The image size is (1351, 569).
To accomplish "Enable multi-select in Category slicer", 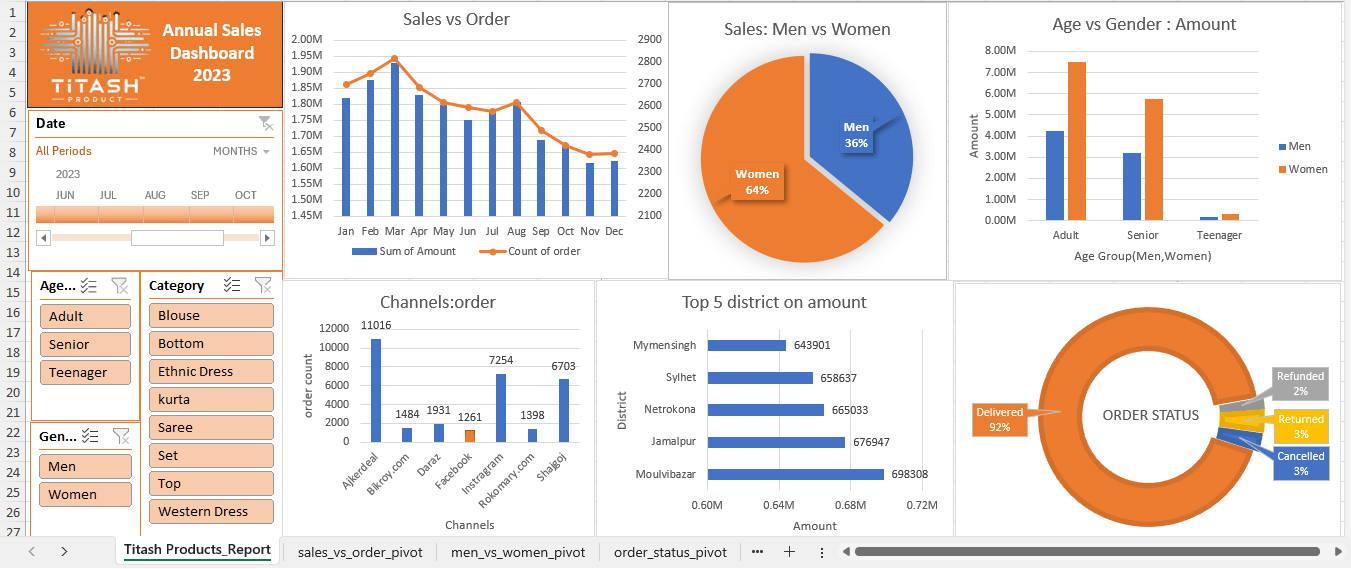I will pyautogui.click(x=232, y=285).
